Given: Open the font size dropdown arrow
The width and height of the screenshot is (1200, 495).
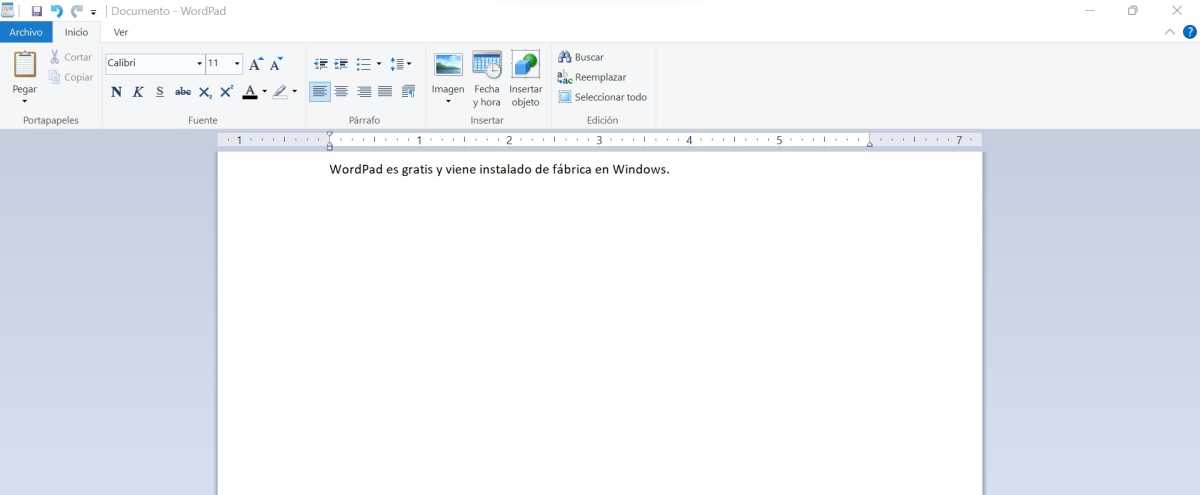Looking at the screenshot, I should (x=237, y=63).
